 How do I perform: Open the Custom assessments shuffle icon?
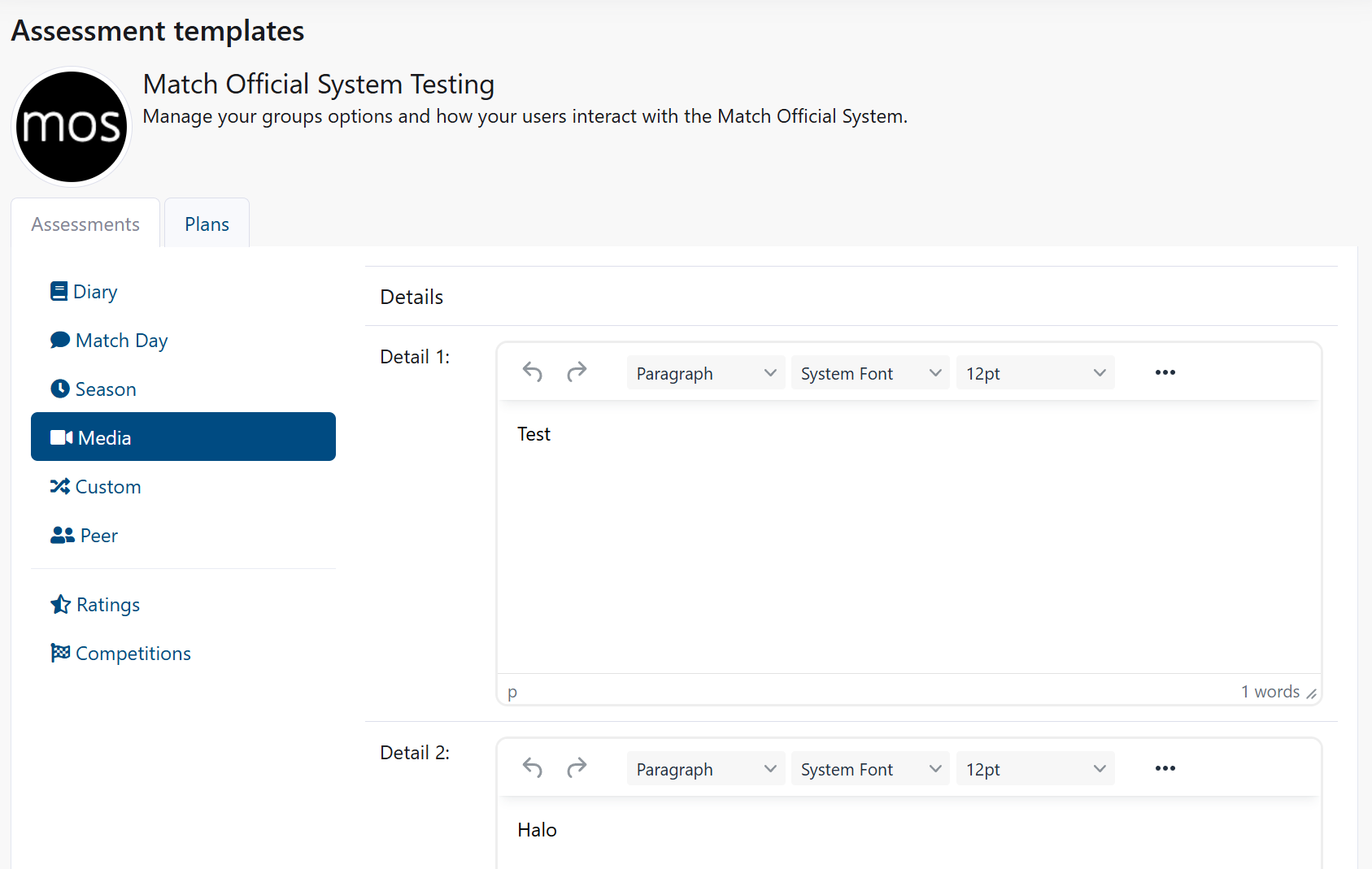pyautogui.click(x=60, y=486)
